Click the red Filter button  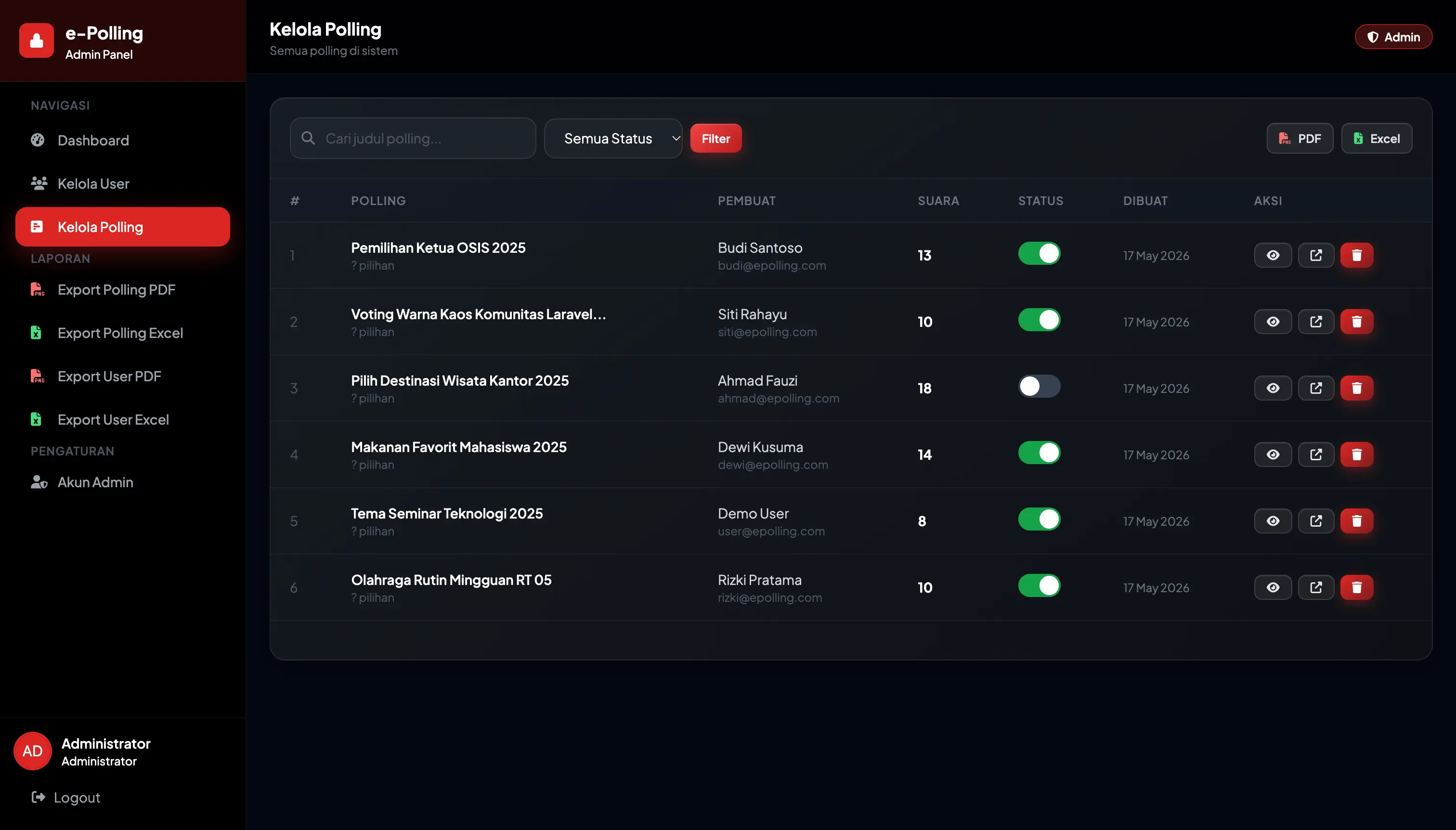(x=715, y=139)
